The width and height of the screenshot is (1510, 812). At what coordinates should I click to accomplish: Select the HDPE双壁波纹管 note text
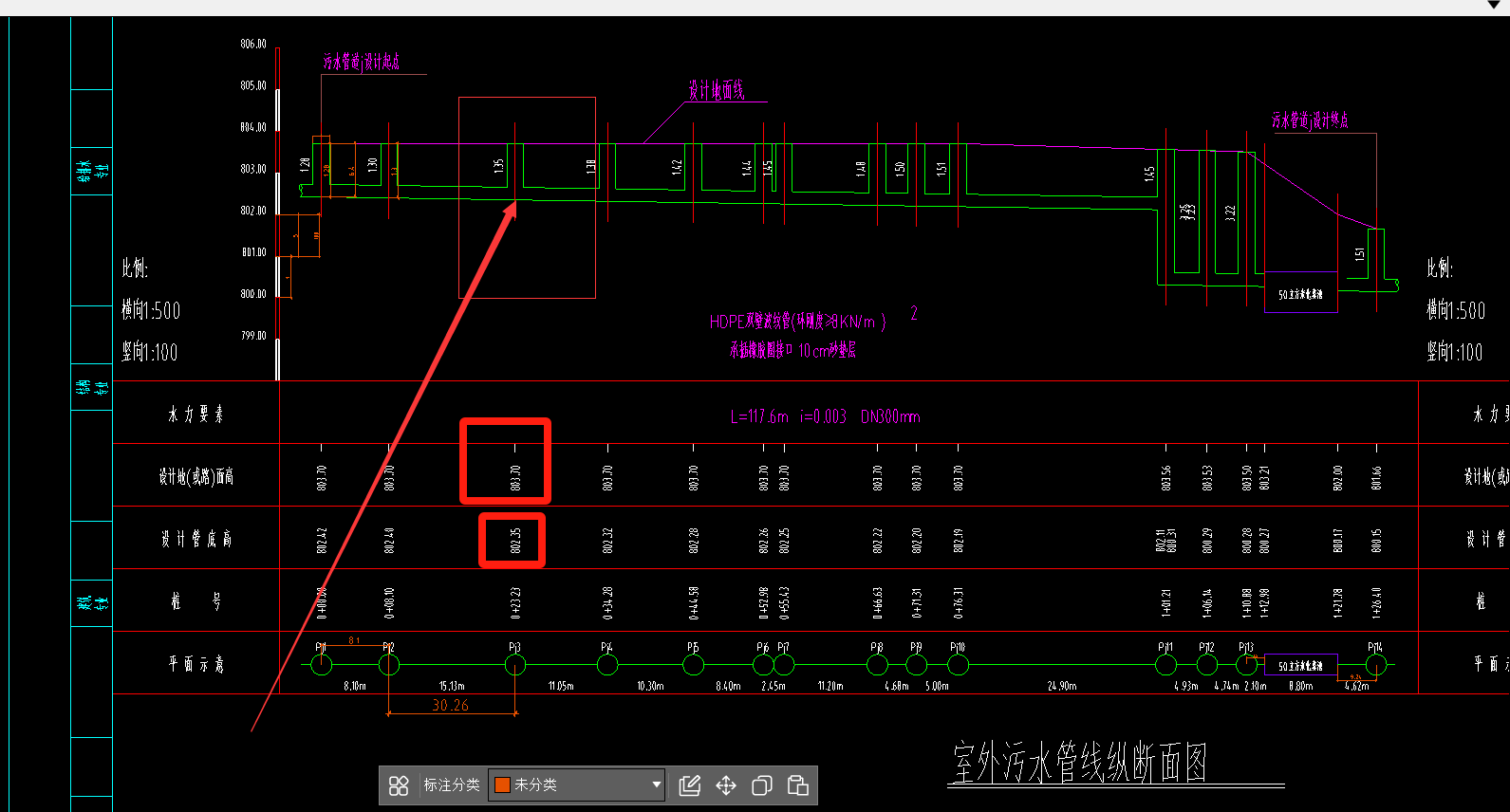click(798, 323)
